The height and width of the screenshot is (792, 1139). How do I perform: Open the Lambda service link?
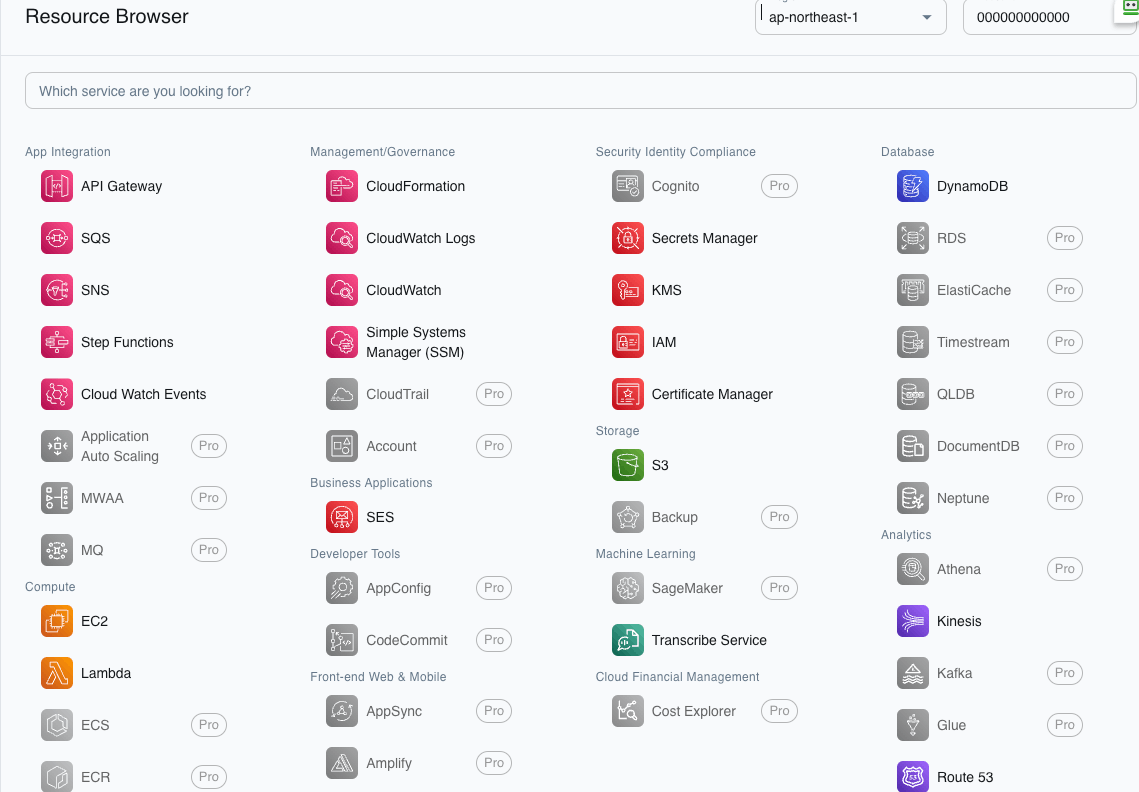(x=106, y=673)
